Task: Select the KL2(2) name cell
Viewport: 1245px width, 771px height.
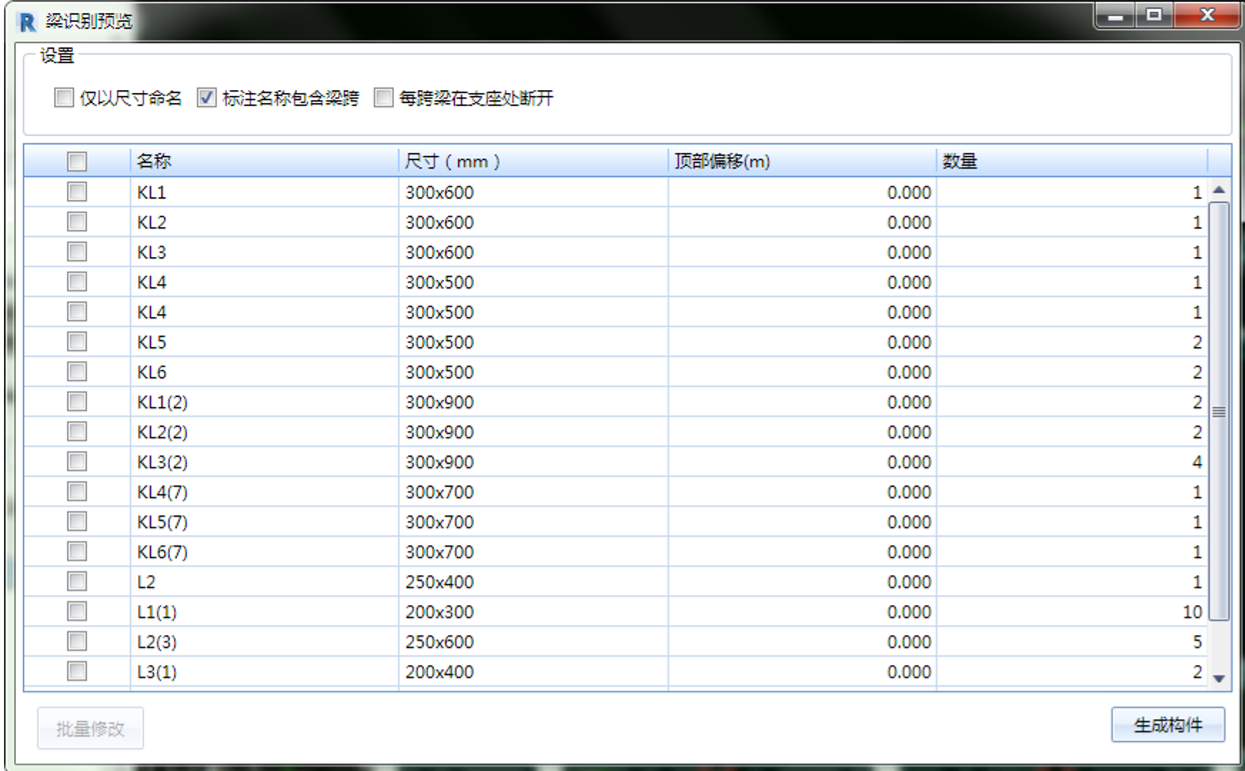Action: [x=264, y=432]
